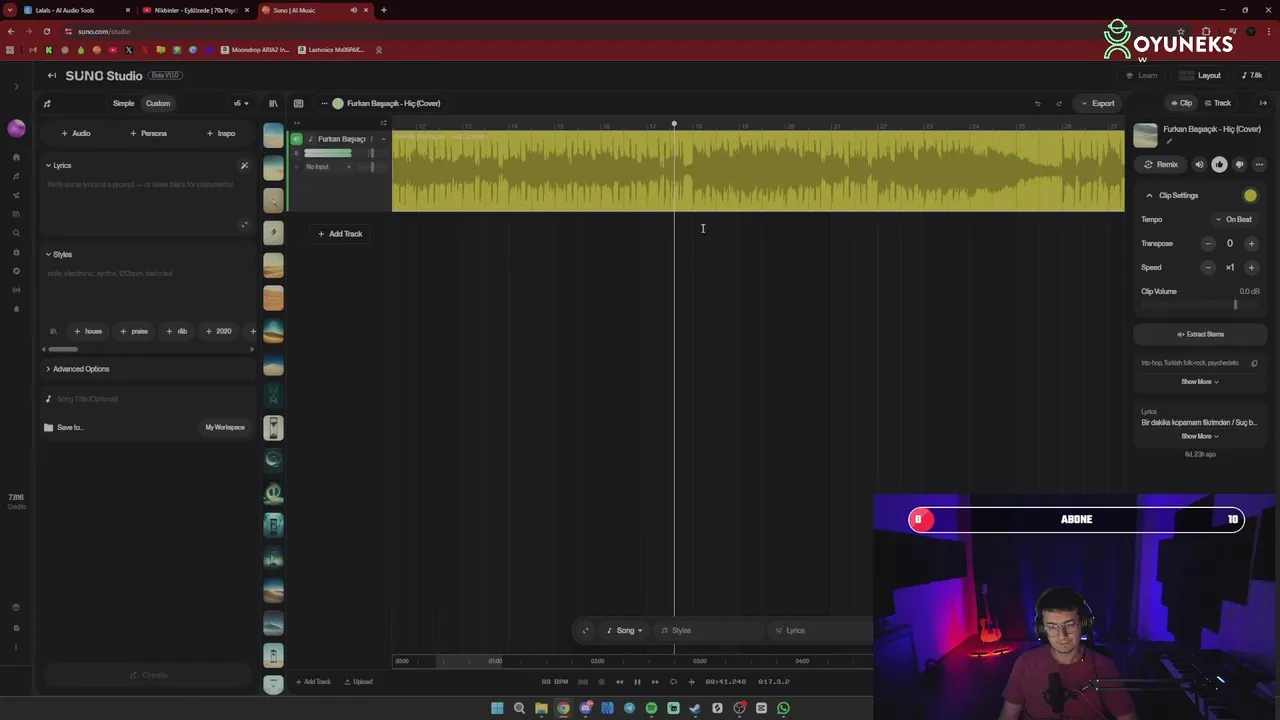The width and height of the screenshot is (1280, 720).
Task: Collapse the Clip Settings section
Action: 1149,196
